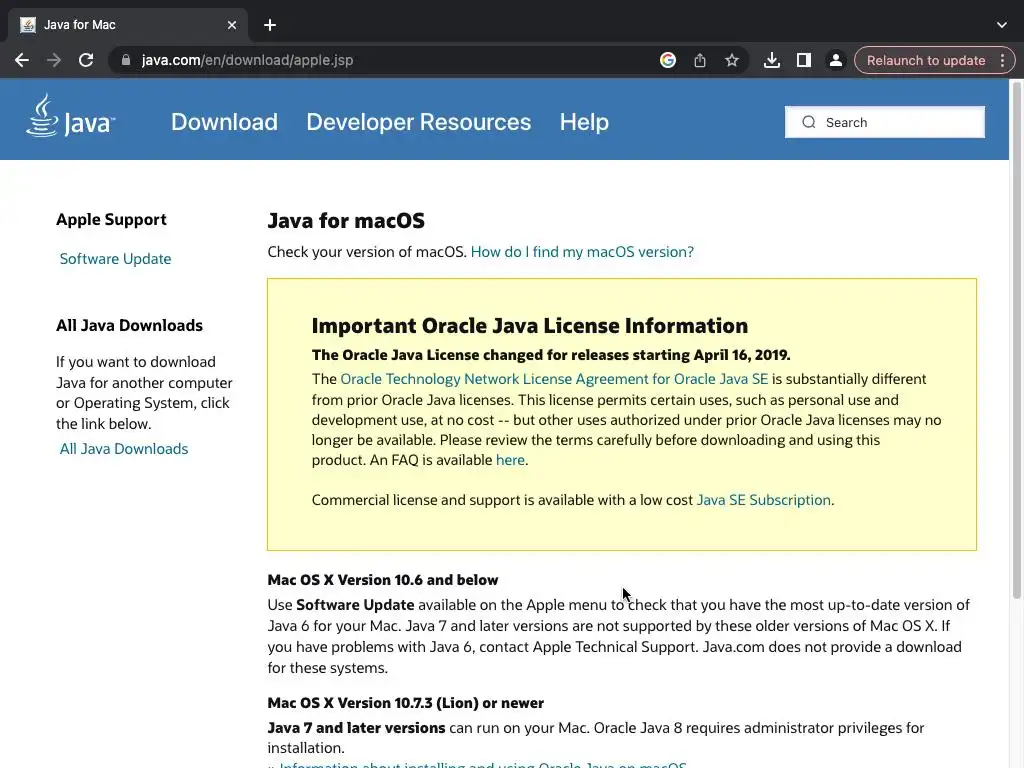
Task: Bookmark this page with star icon
Action: point(731,60)
